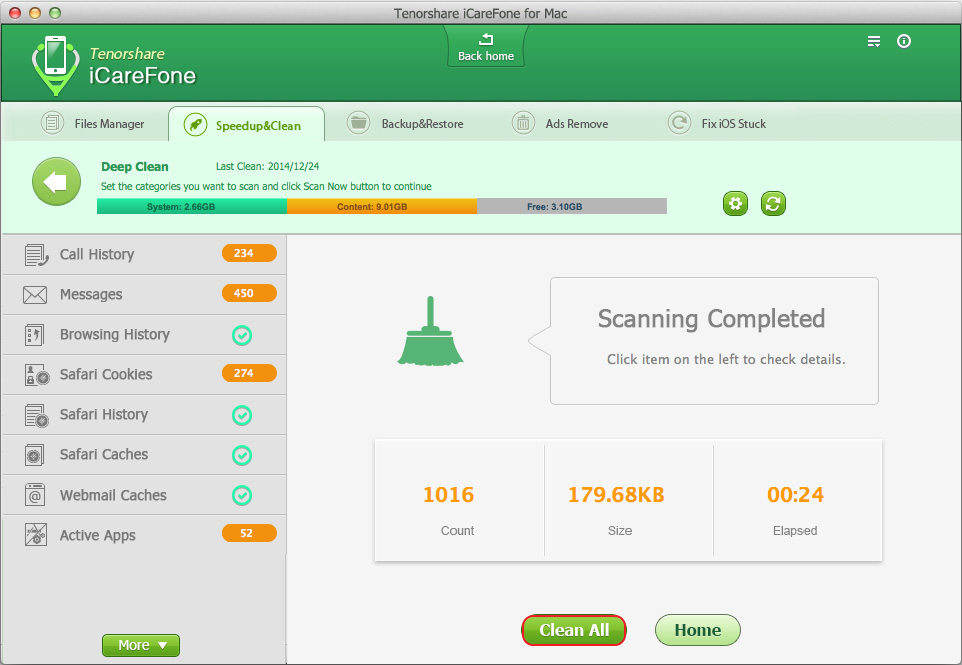Toggle the Safari History check mark

pos(242,415)
